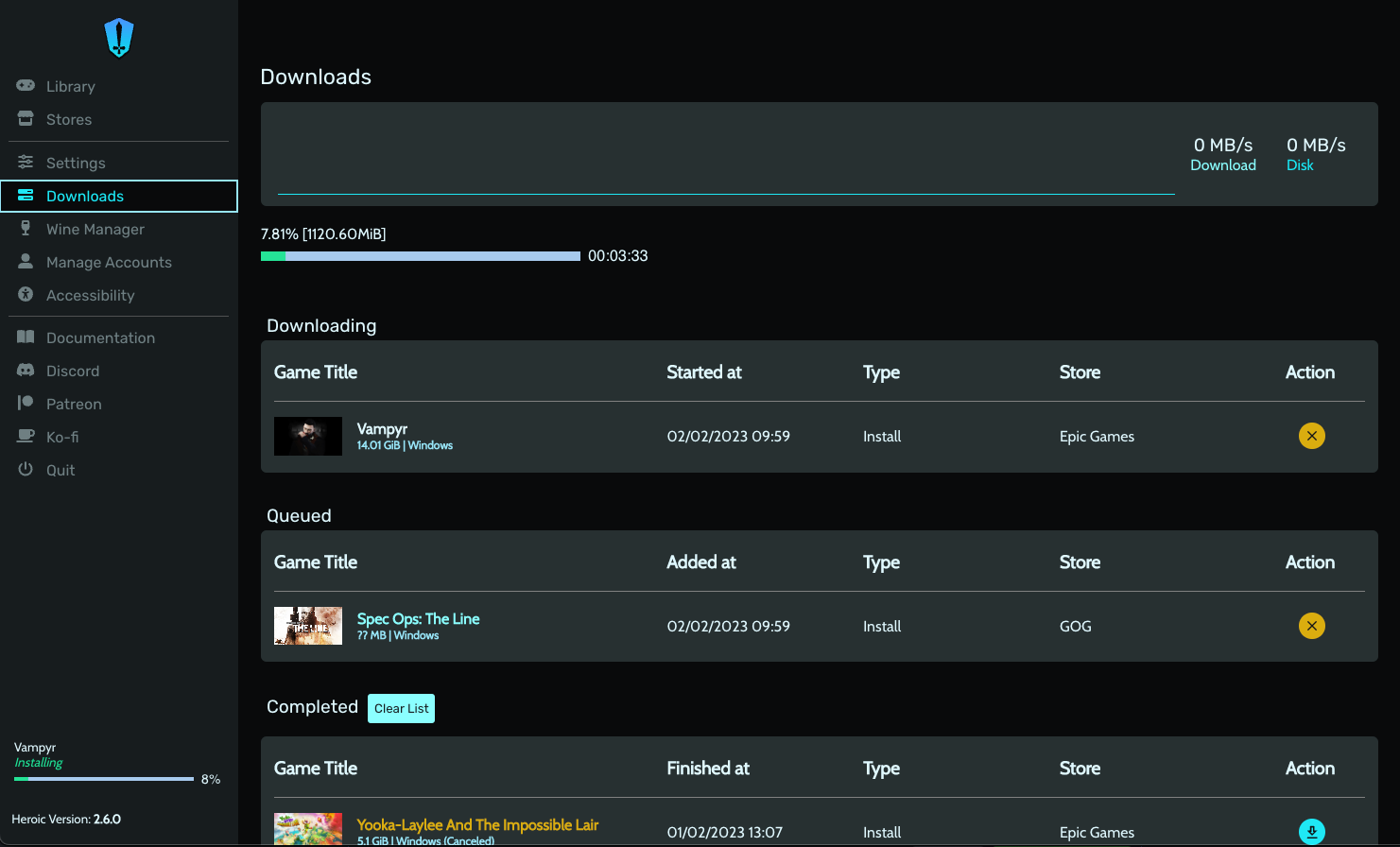This screenshot has width=1400, height=847.
Task: Click the sidebar Vampyr installing progress bar
Action: pyautogui.click(x=104, y=779)
